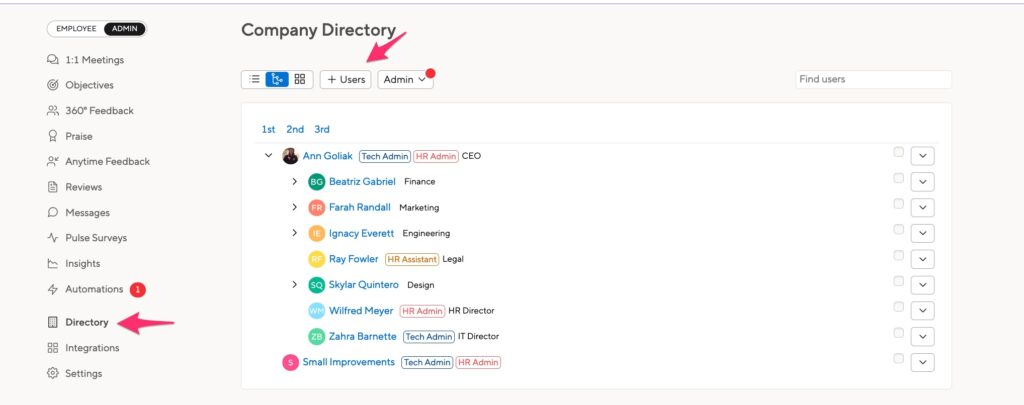Click the FR avatar for Farah Randall
The height and width of the screenshot is (405, 1024).
point(317,208)
